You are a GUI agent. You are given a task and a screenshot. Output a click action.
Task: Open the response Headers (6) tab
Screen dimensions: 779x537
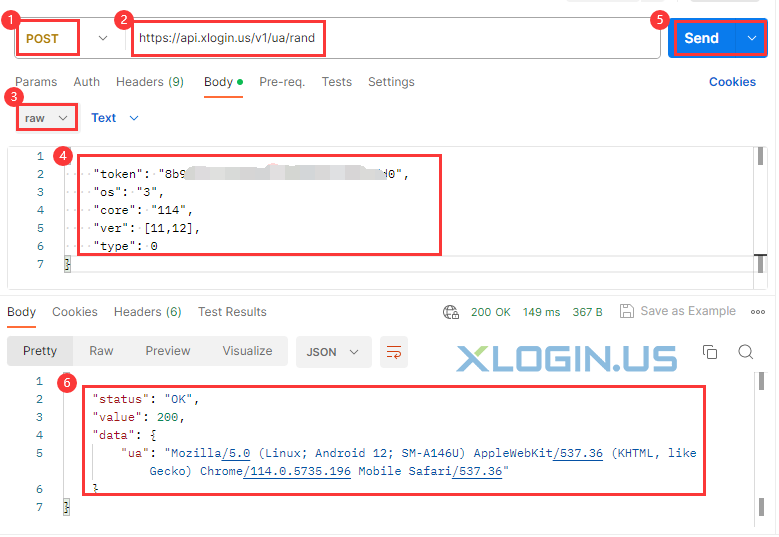(148, 312)
